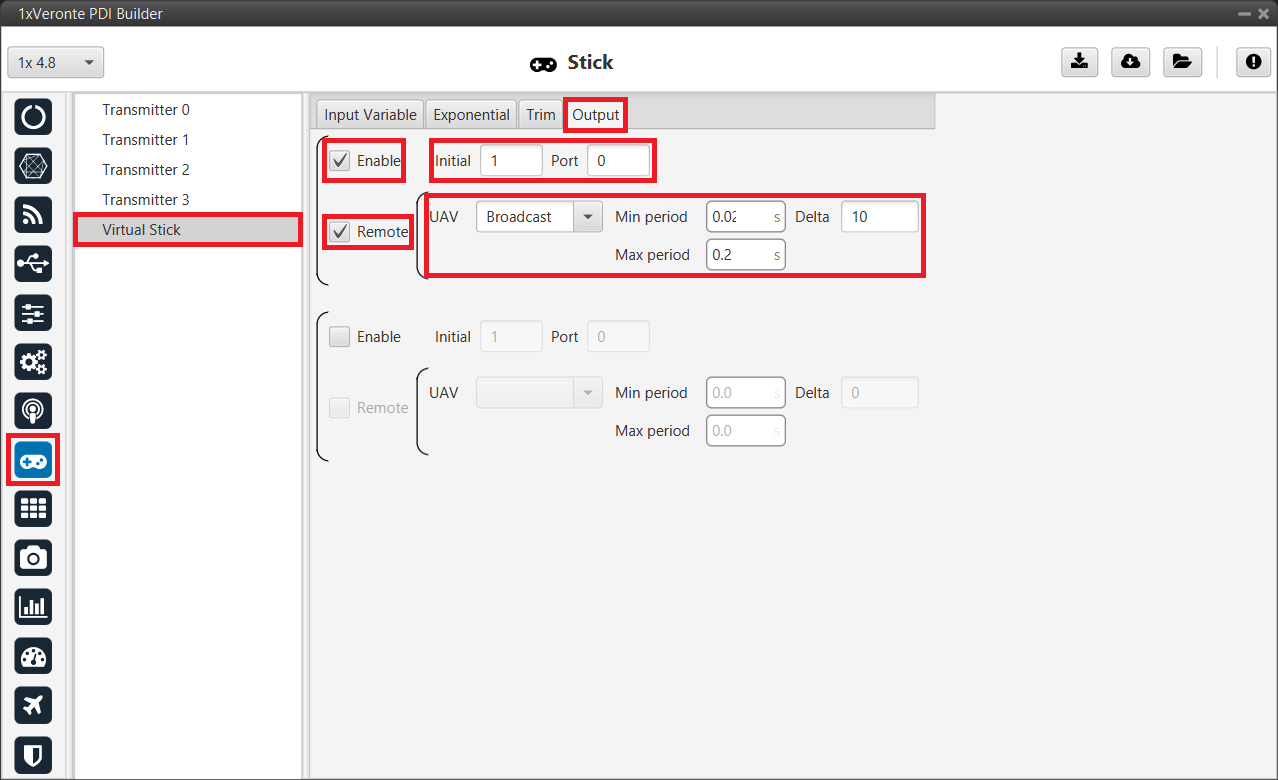Open the USB connections sidebar icon

(33, 264)
